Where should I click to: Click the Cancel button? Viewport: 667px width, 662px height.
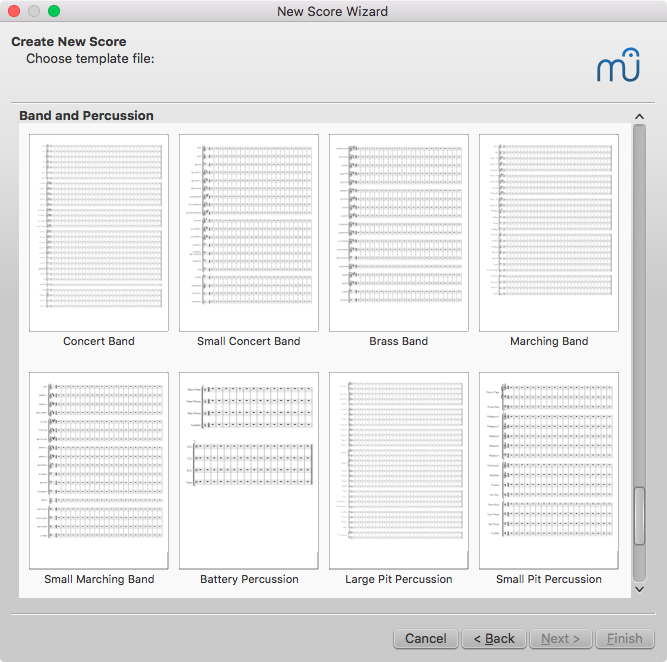426,639
